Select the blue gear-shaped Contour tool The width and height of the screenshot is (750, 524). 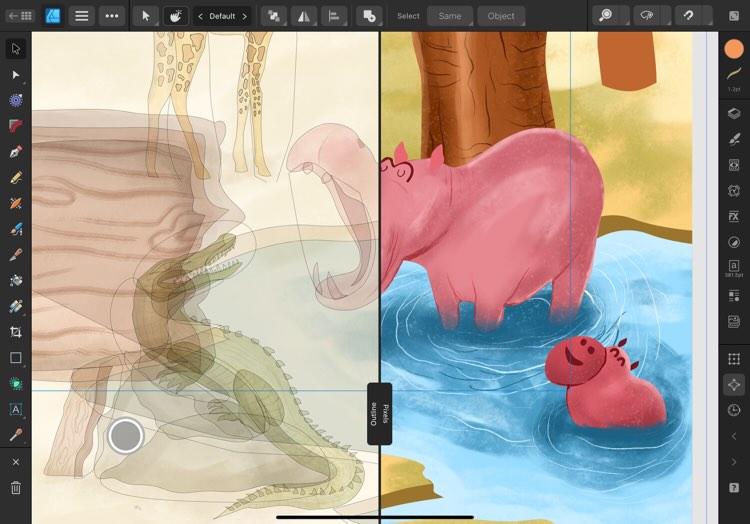coord(16,100)
